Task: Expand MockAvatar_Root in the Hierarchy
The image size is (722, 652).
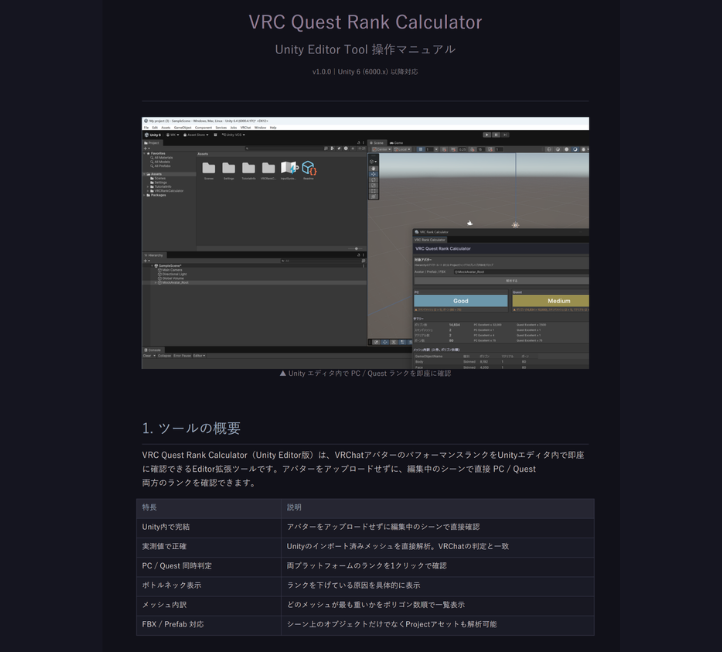Action: [156, 282]
